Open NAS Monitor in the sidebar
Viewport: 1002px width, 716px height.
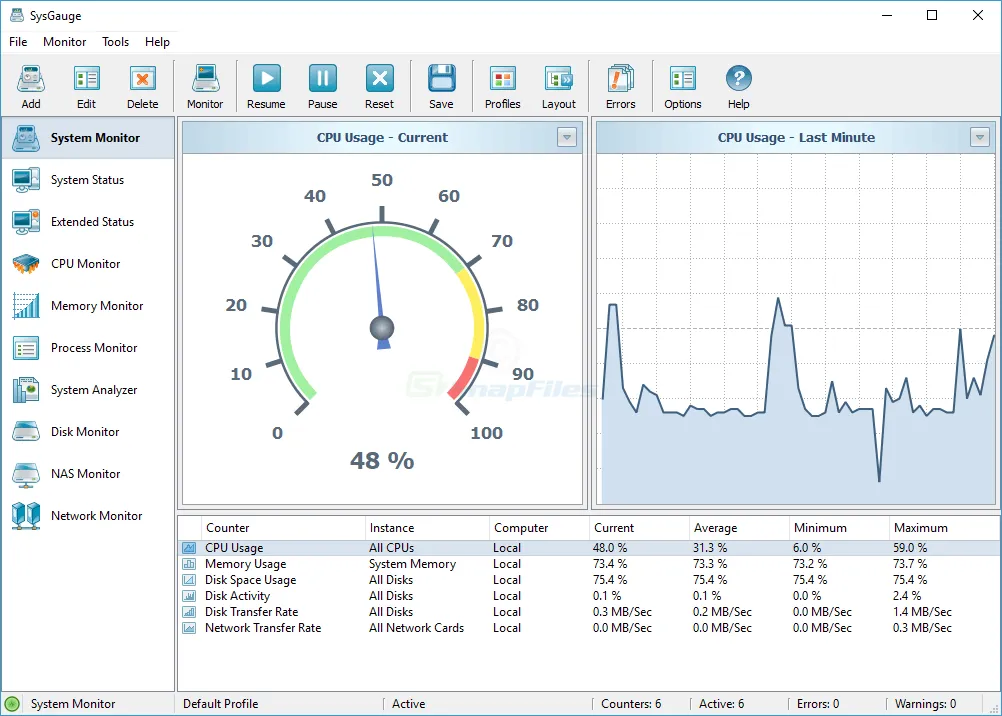click(88, 474)
